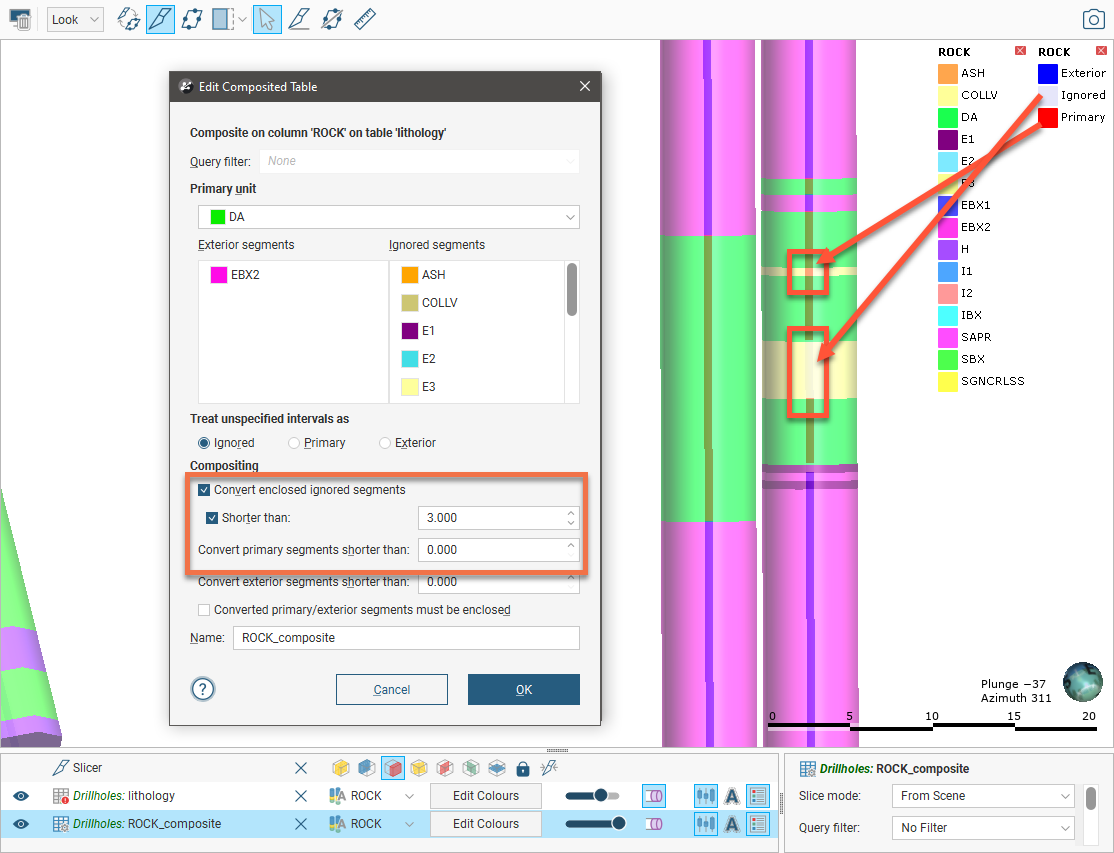Click the clear scene icon in toolbar

[x=20, y=20]
